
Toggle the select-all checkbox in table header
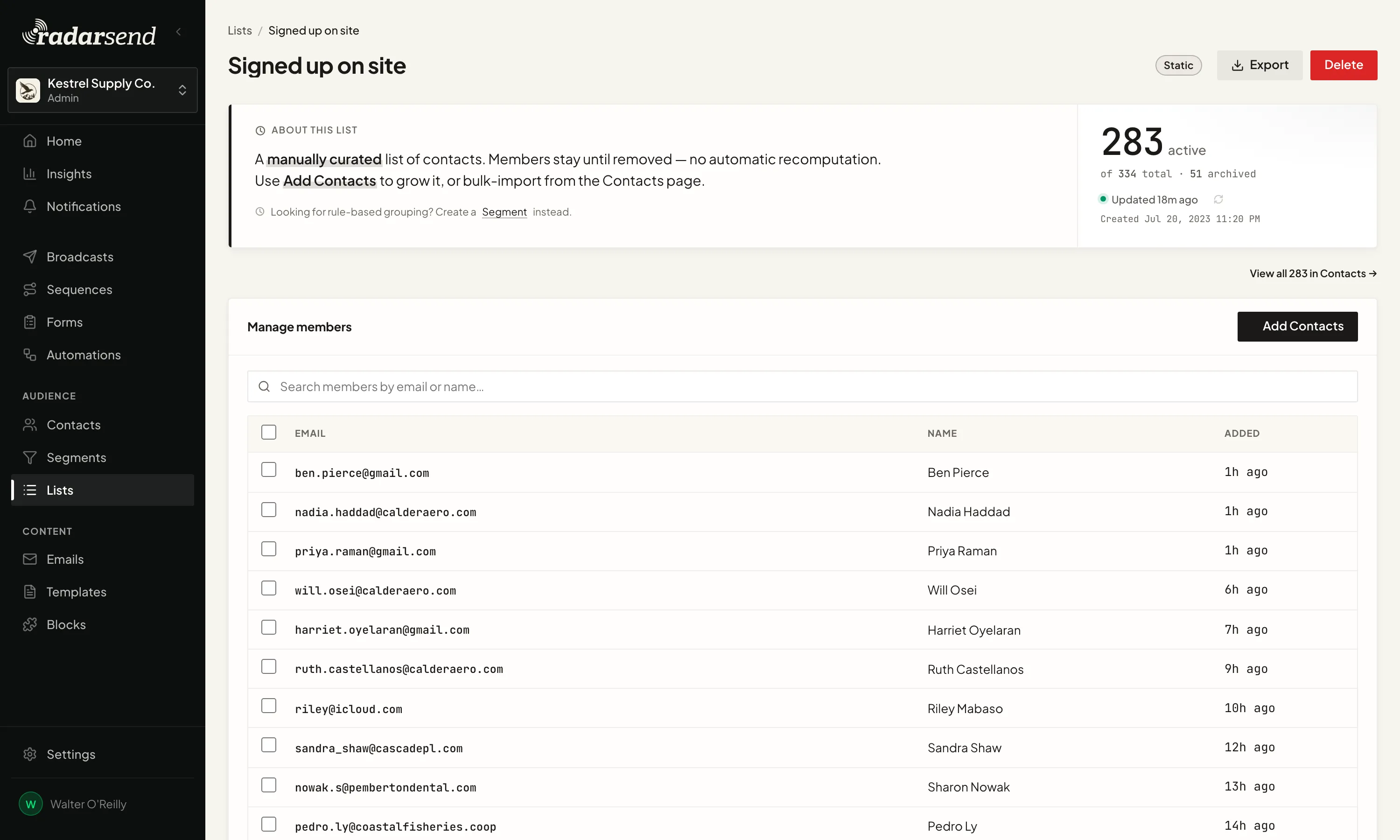[269, 433]
